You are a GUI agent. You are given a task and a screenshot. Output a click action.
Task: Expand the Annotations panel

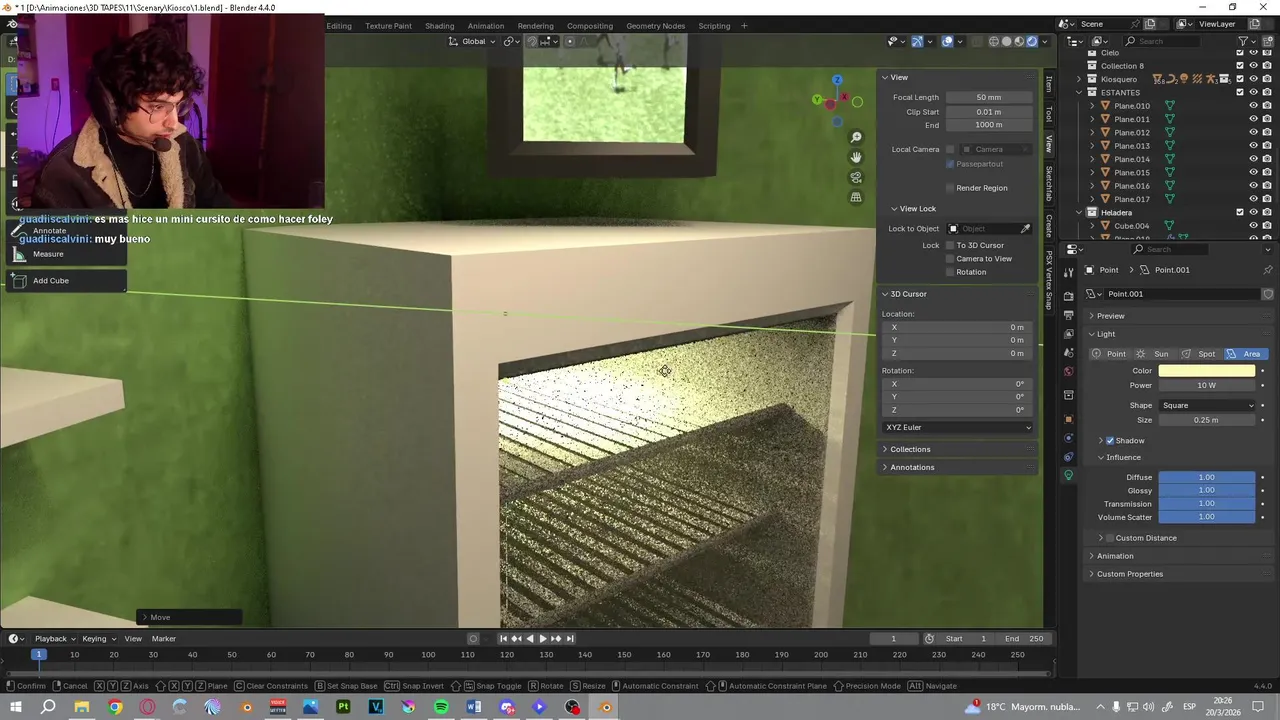[912, 468]
